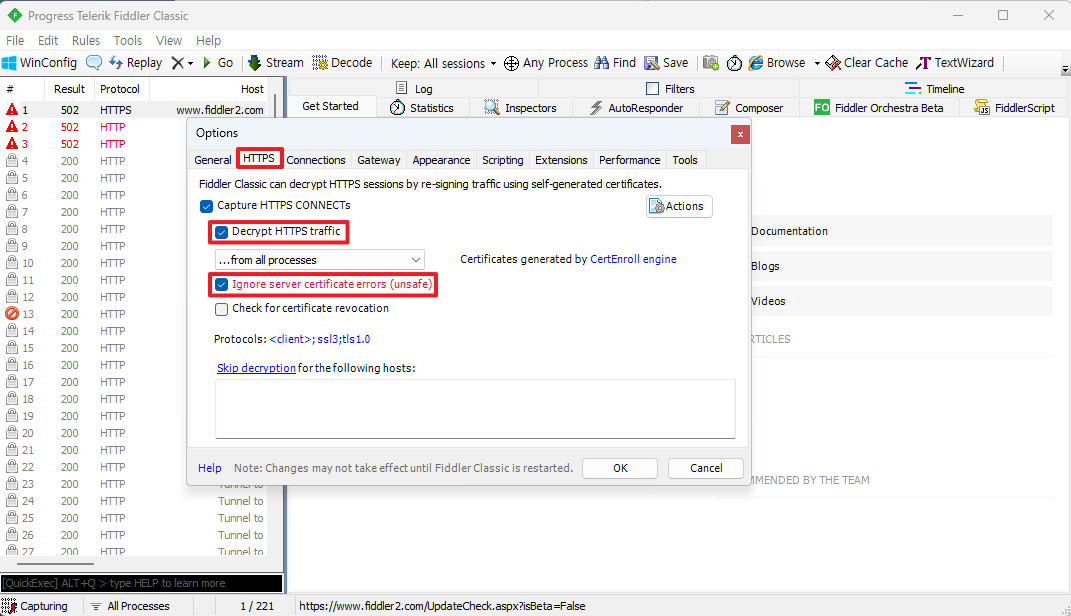The height and width of the screenshot is (616, 1071).
Task: Switch to Connections options tab
Action: coord(316,160)
